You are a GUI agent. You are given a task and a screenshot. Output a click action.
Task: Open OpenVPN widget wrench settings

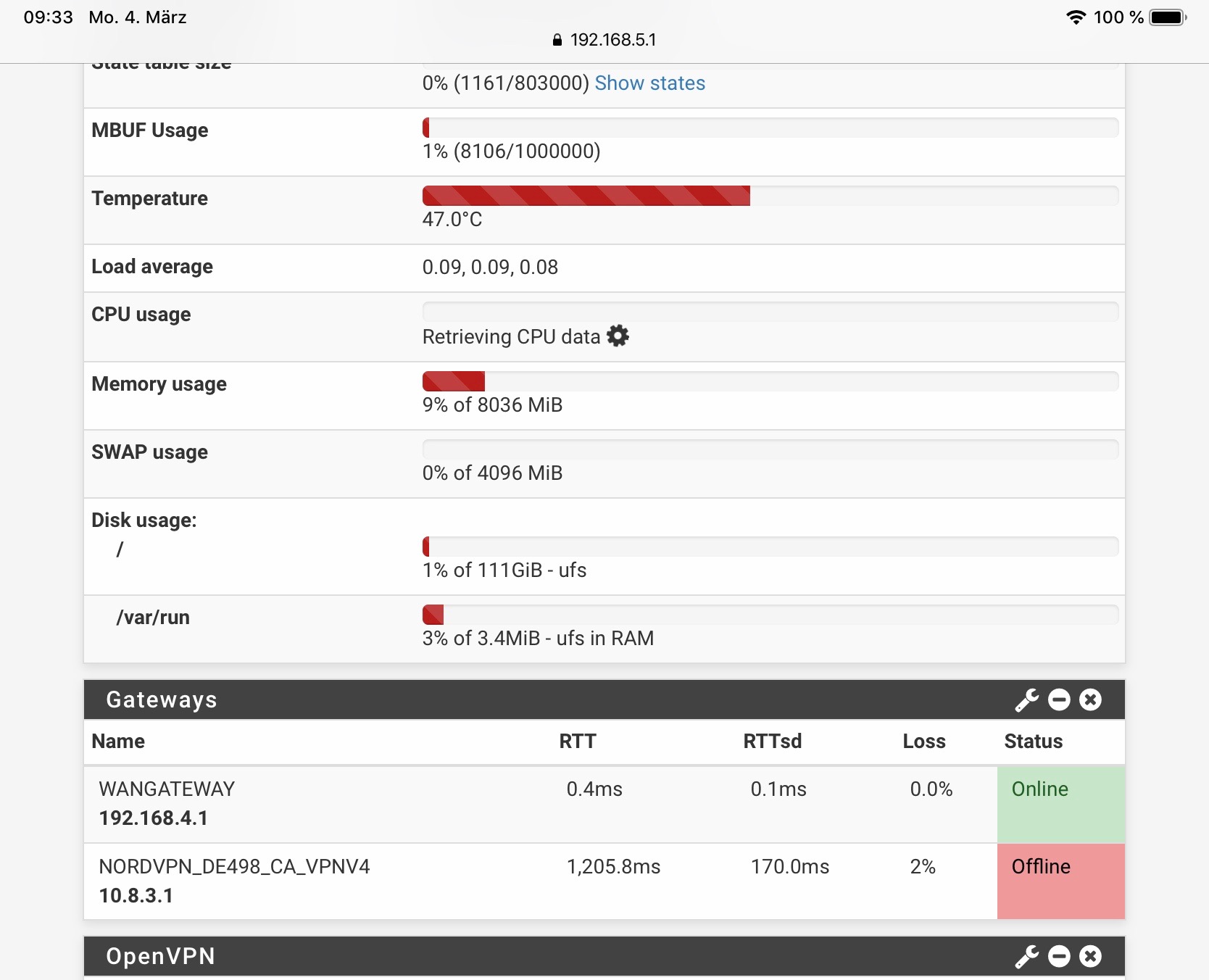(1026, 957)
